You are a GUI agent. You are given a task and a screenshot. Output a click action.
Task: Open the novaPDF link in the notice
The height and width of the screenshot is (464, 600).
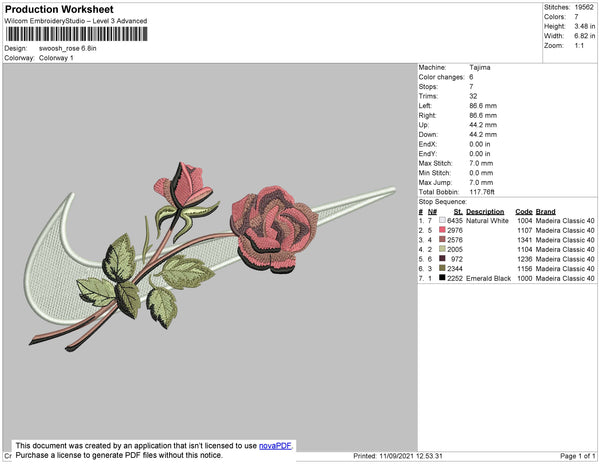pyautogui.click(x=276, y=446)
